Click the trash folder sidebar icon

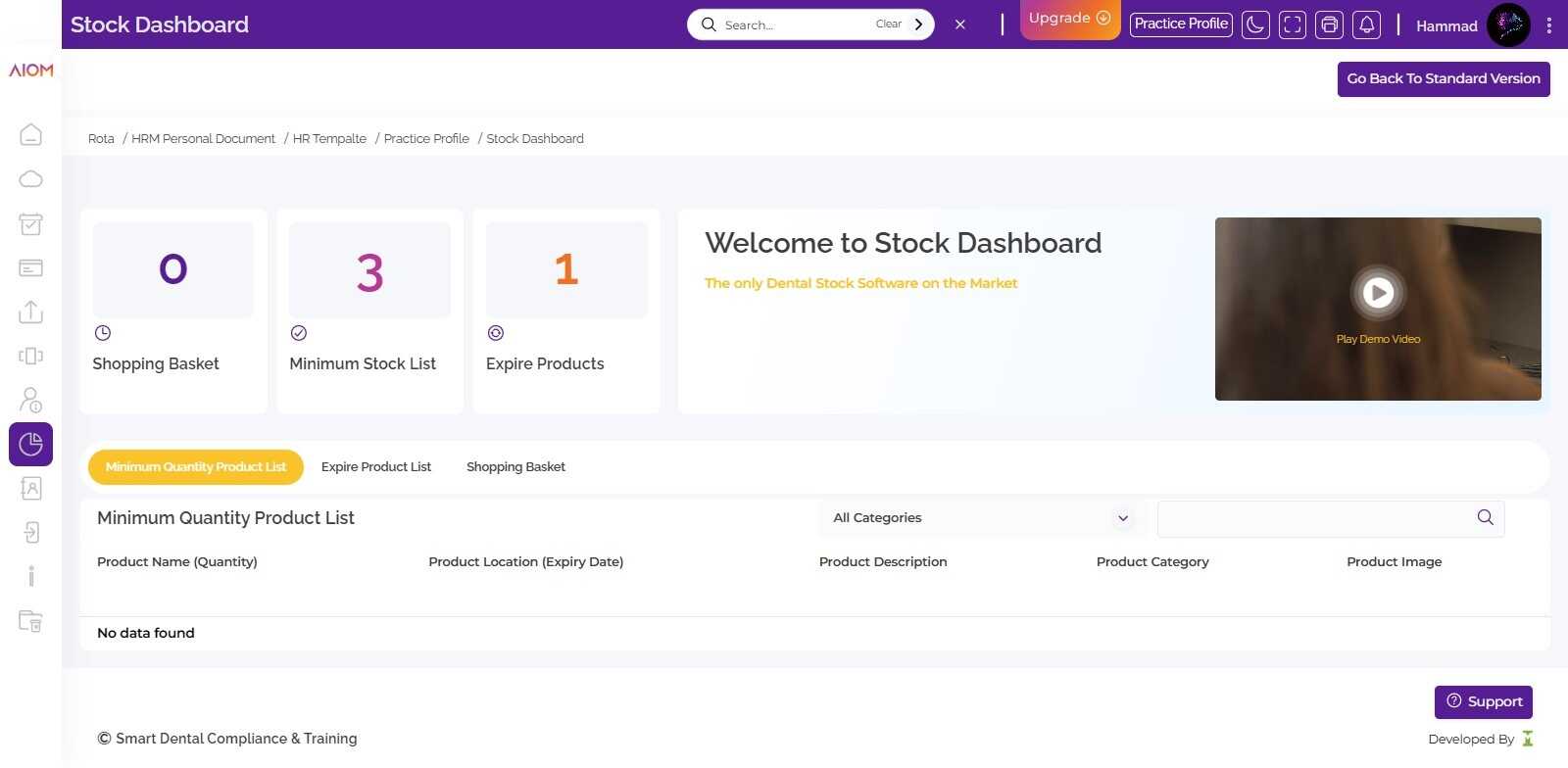31,621
